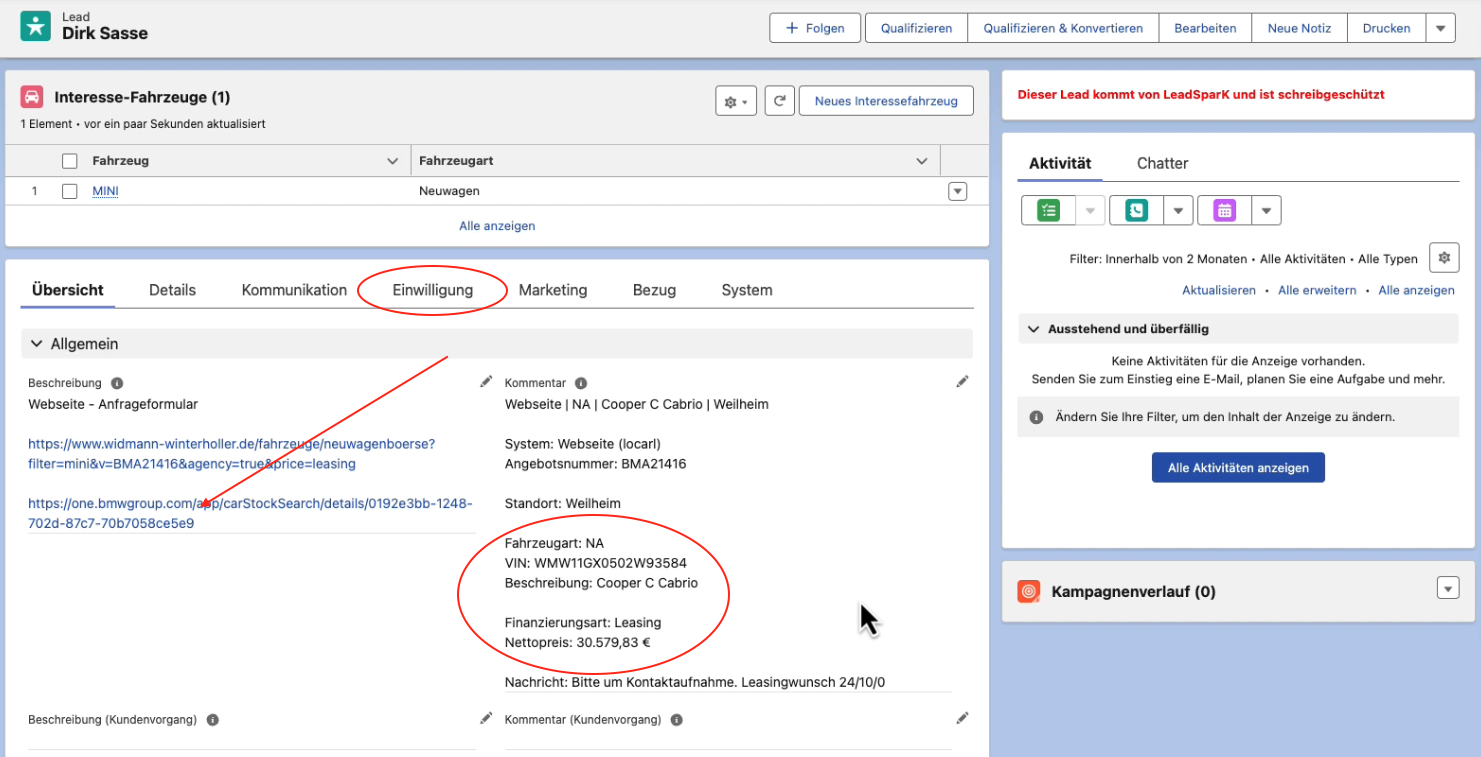Edit the Kommentar field with pencil icon
Image resolution: width=1481 pixels, height=757 pixels.
[962, 382]
